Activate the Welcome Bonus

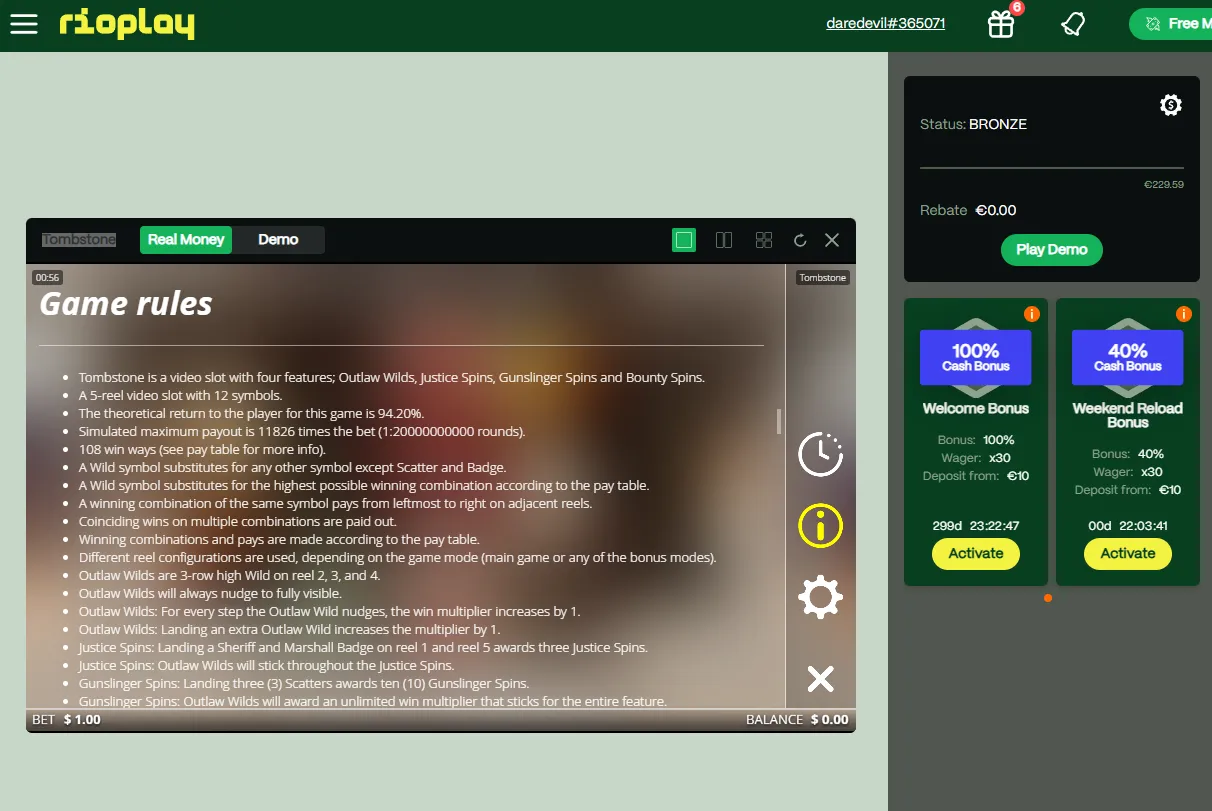point(976,553)
